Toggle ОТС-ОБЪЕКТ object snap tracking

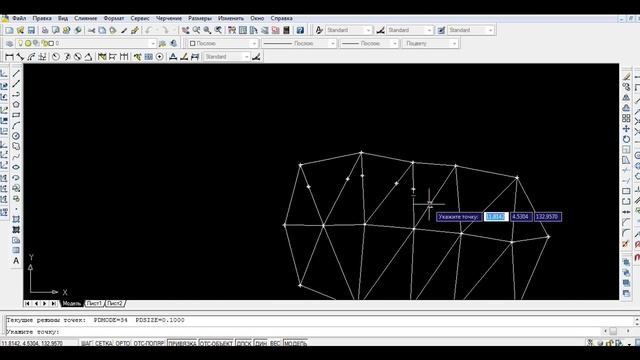pyautogui.click(x=216, y=343)
